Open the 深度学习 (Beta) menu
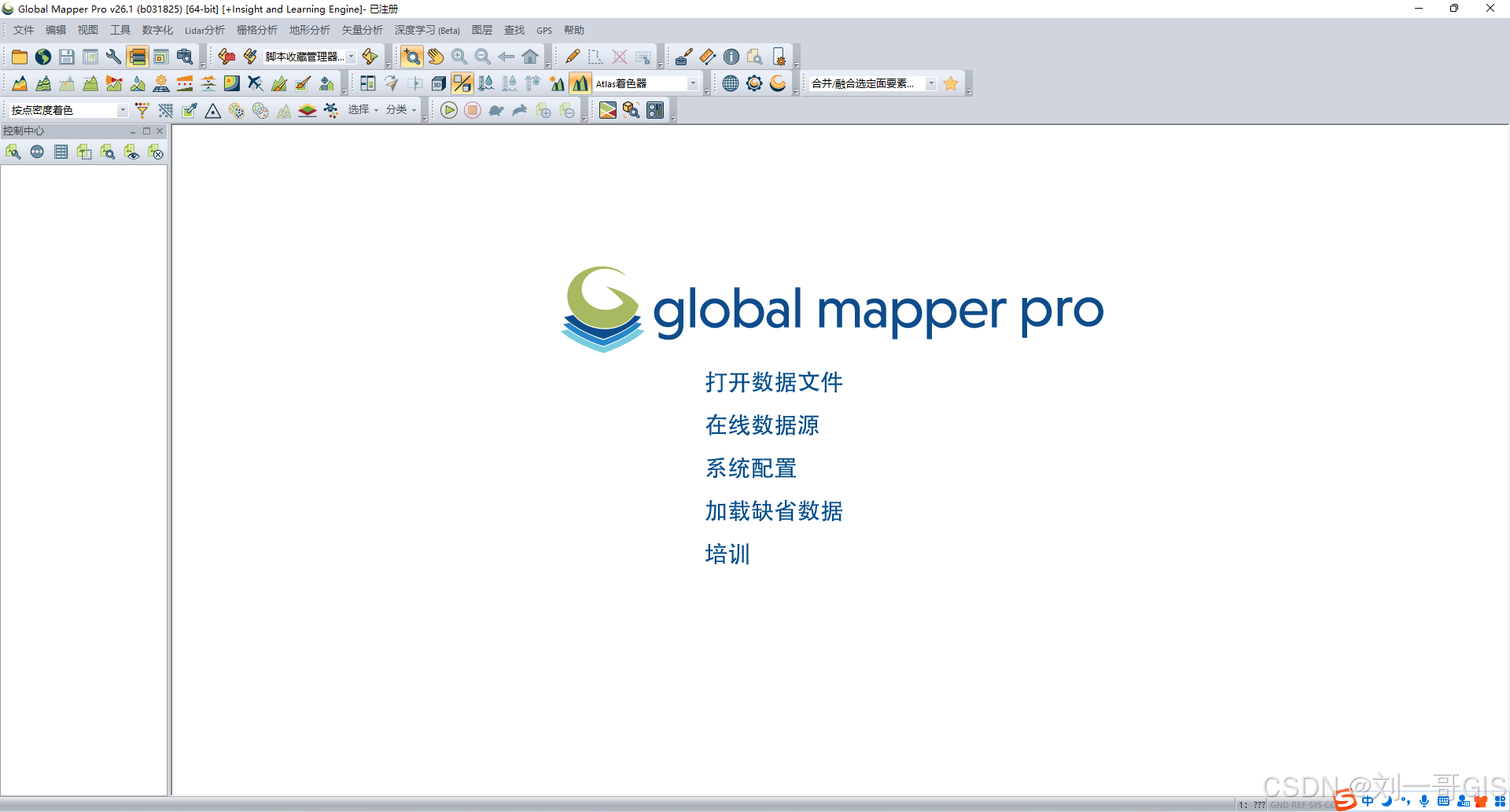The image size is (1510, 812). point(427,30)
